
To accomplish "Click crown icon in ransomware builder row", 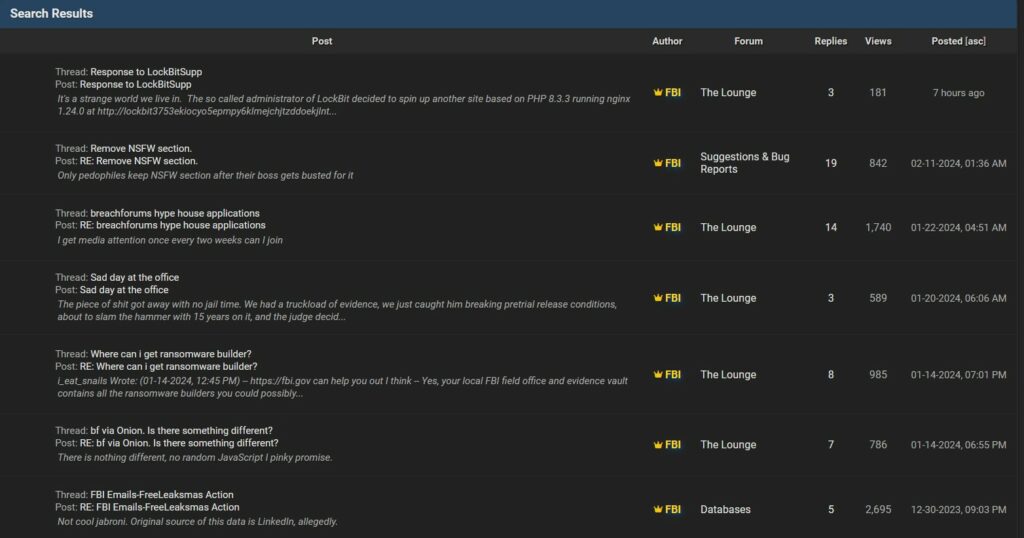I will click(658, 375).
